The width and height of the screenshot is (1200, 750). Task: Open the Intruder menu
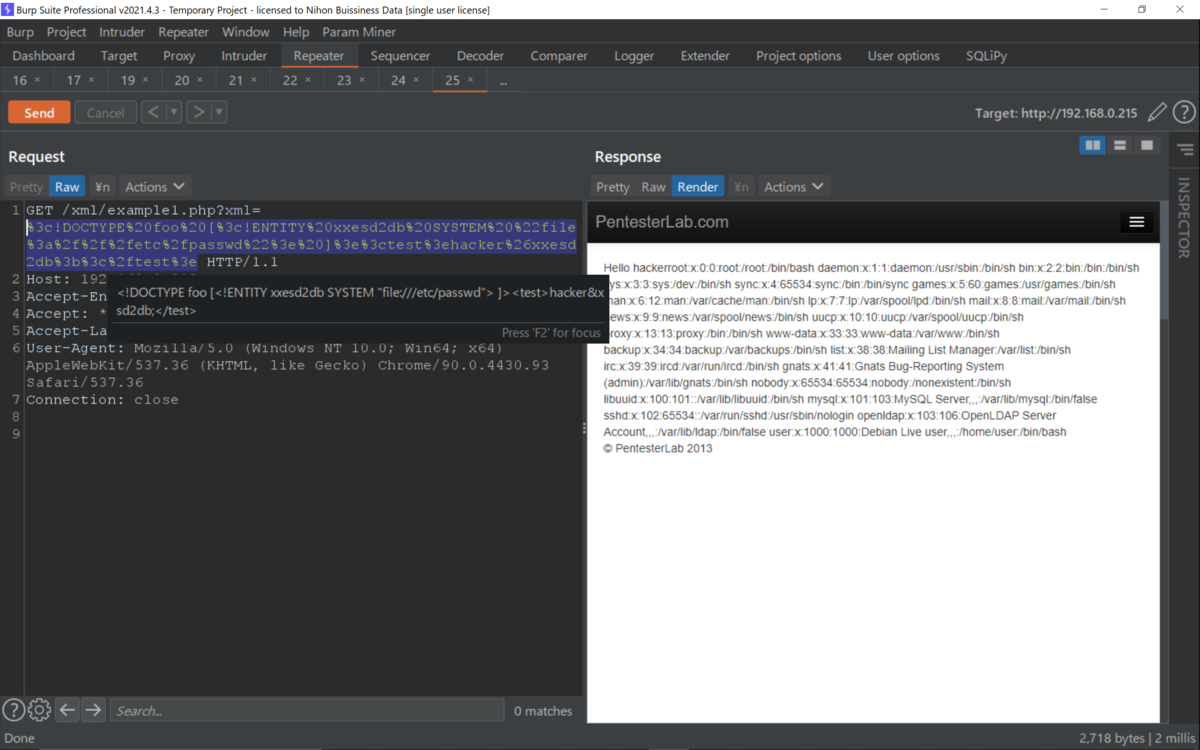pos(122,32)
